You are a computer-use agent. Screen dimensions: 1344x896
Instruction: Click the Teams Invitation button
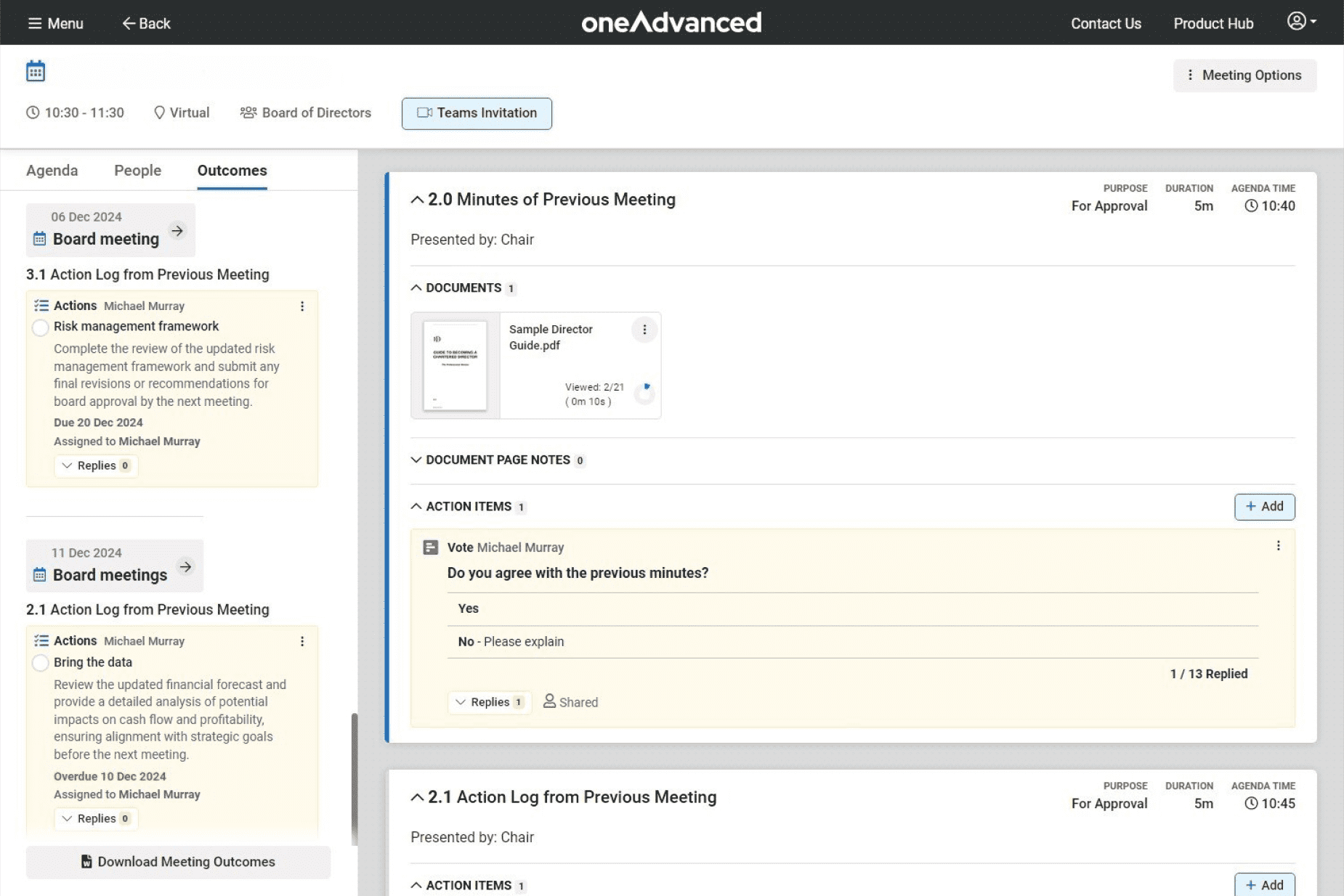point(477,113)
